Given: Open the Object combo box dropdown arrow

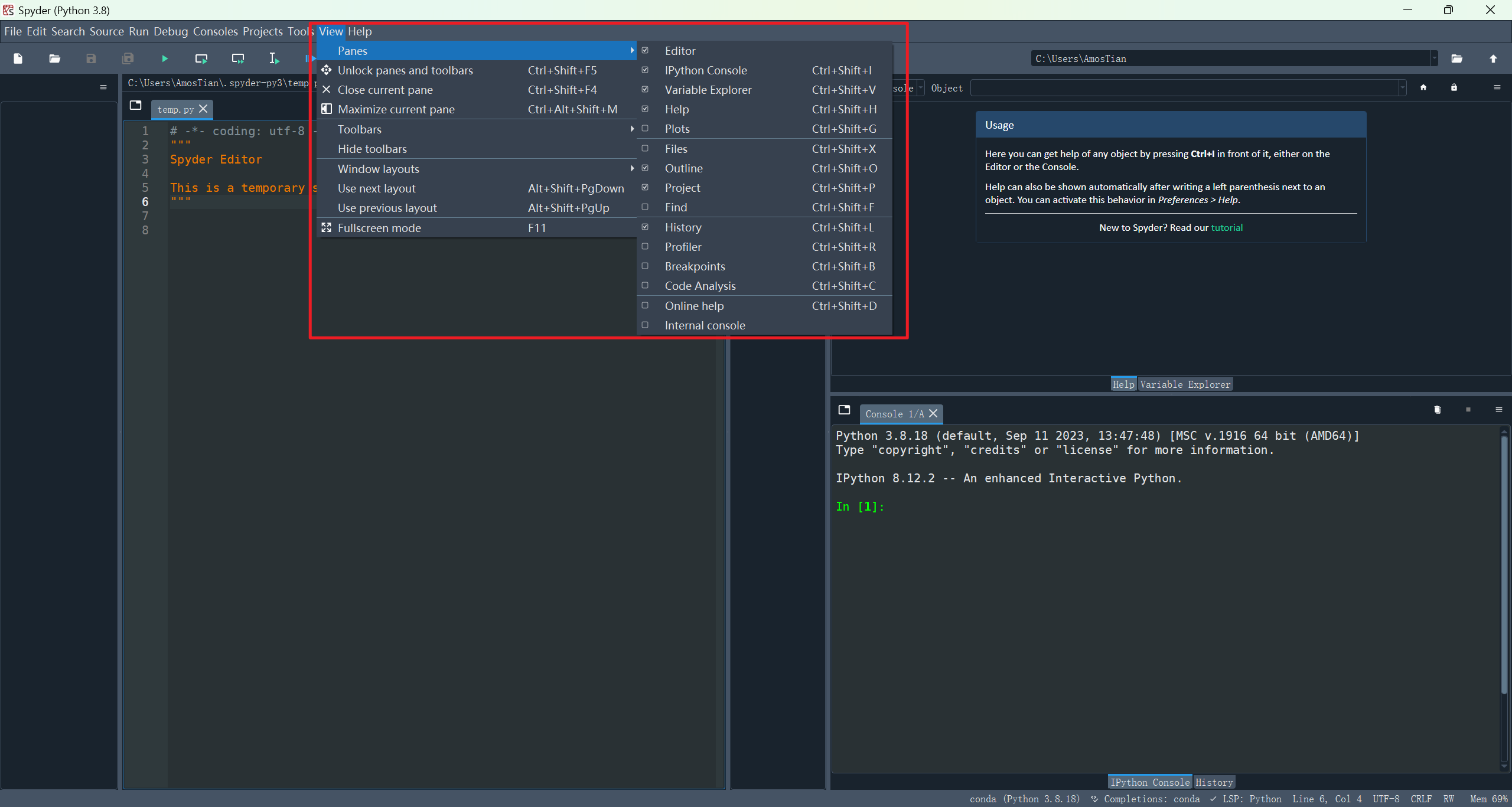Looking at the screenshot, I should click(x=1403, y=88).
